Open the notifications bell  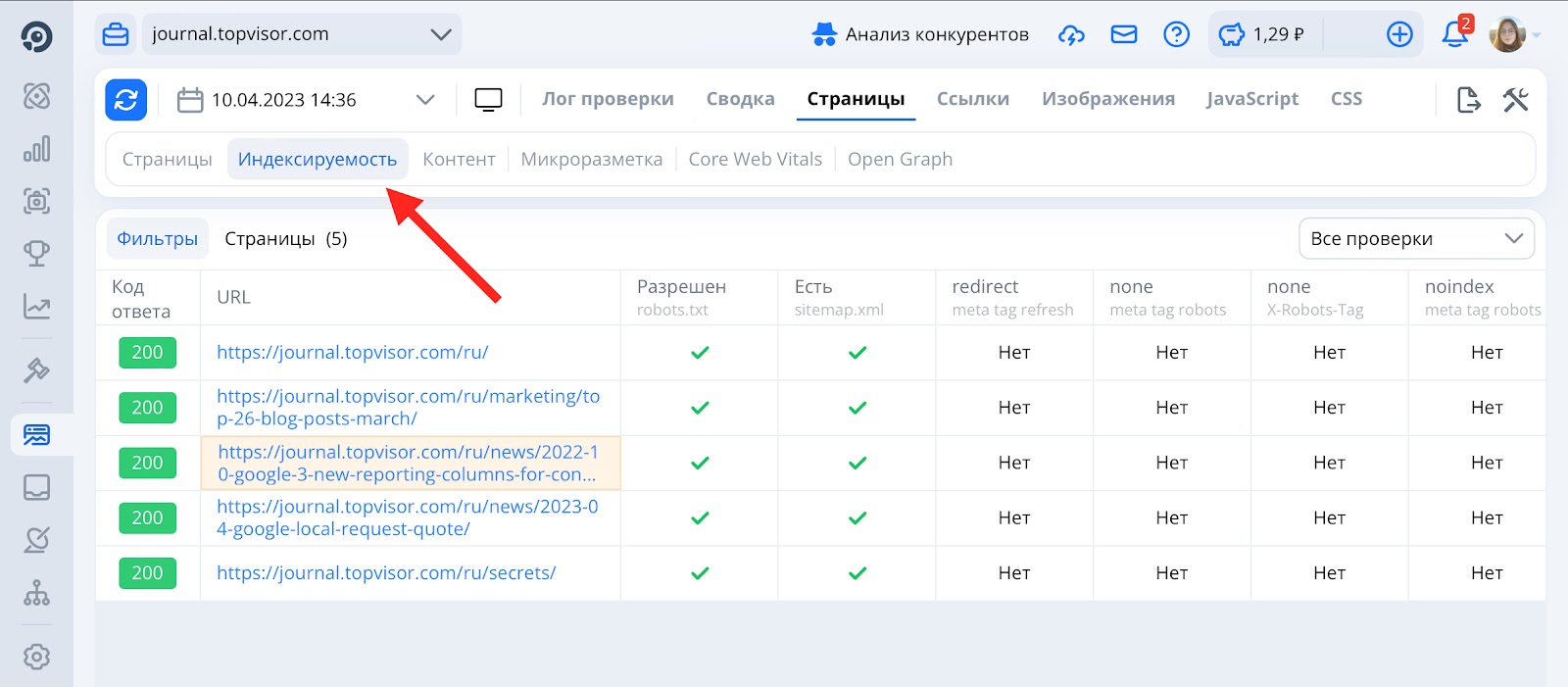click(1454, 34)
